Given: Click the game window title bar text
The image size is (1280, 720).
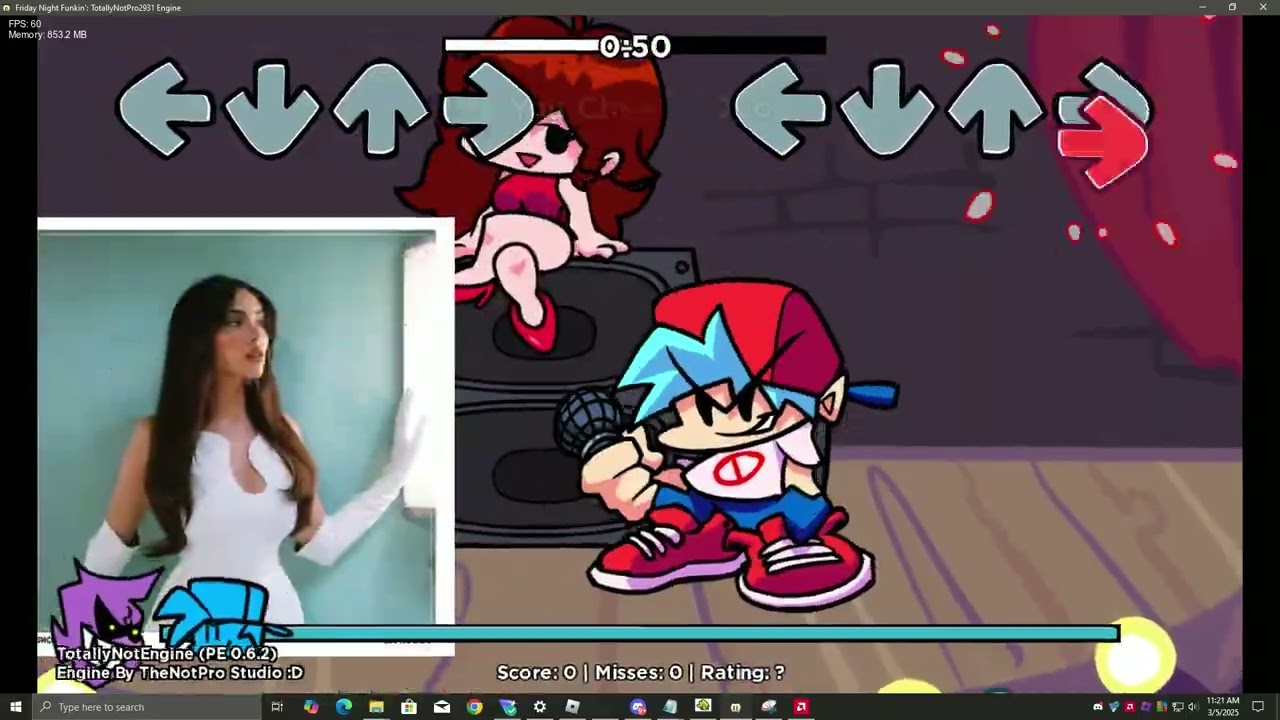Looking at the screenshot, I should pyautogui.click(x=98, y=7).
